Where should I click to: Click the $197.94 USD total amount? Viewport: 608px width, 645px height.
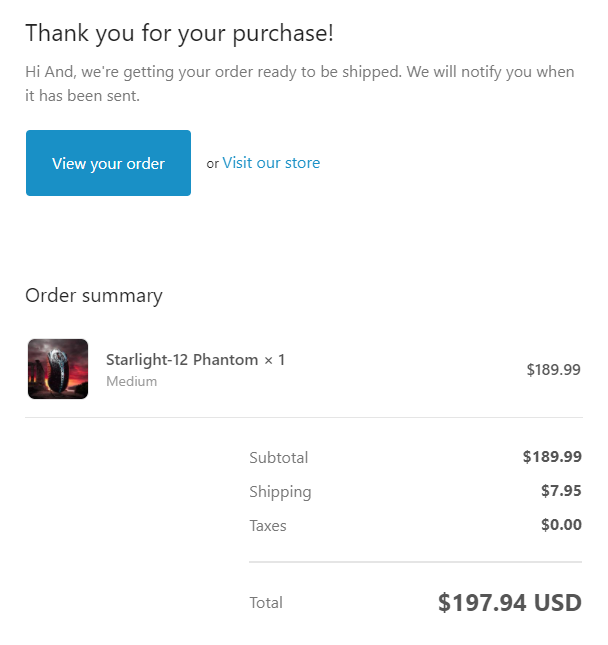coord(509,603)
